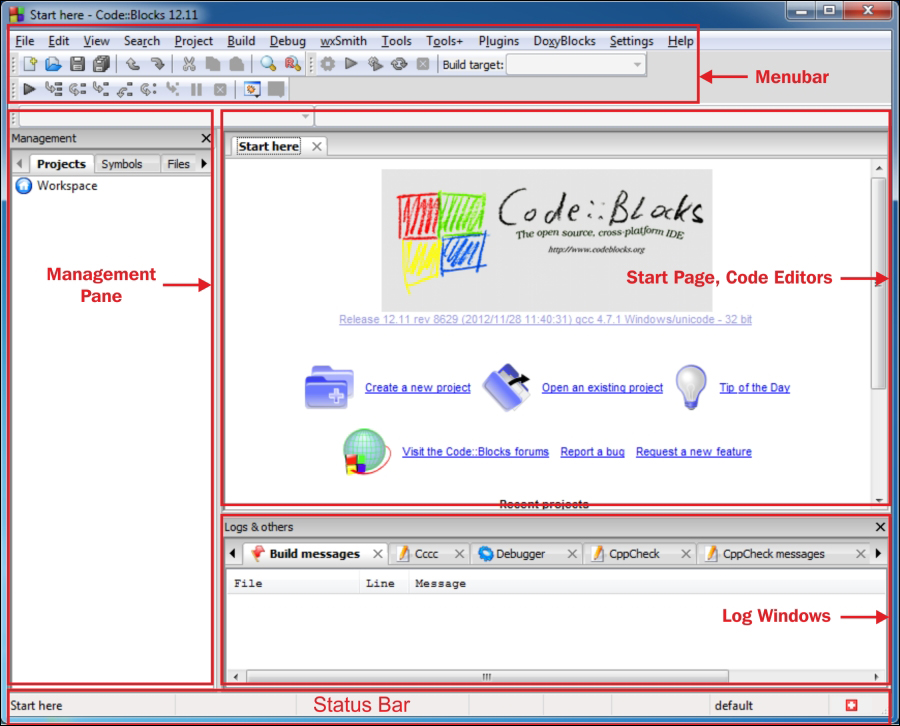Click the Create a new project link
The width and height of the screenshot is (900, 726).
[x=418, y=387]
